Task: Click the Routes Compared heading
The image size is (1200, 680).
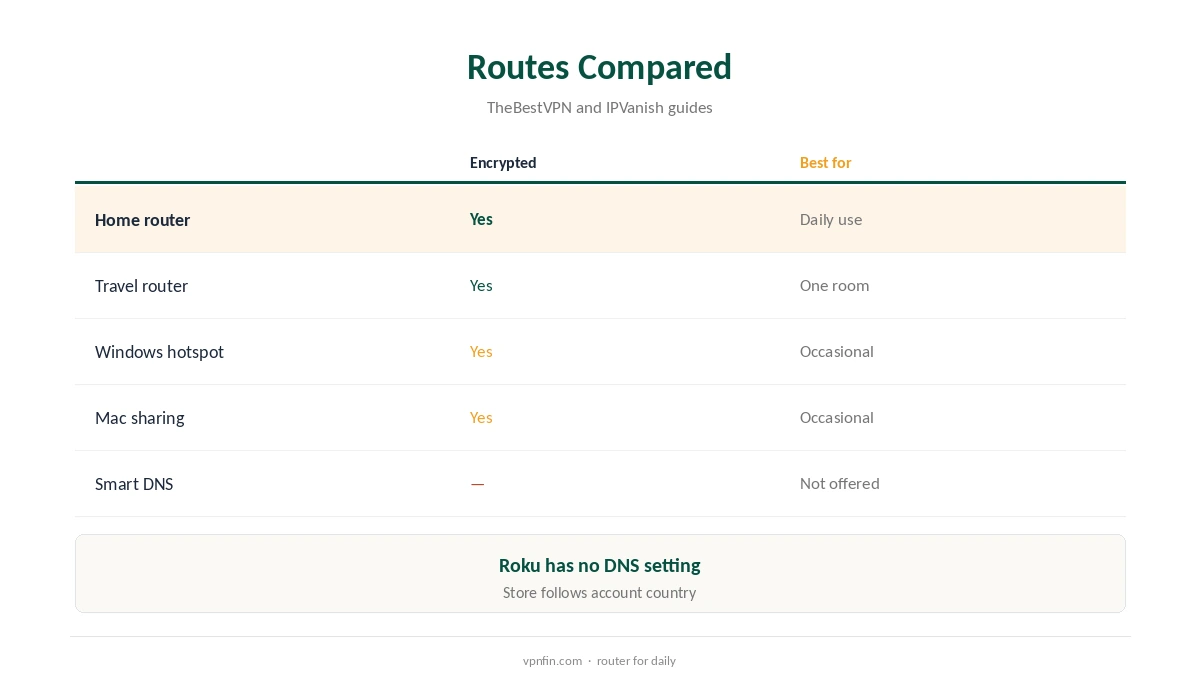Action: click(599, 67)
